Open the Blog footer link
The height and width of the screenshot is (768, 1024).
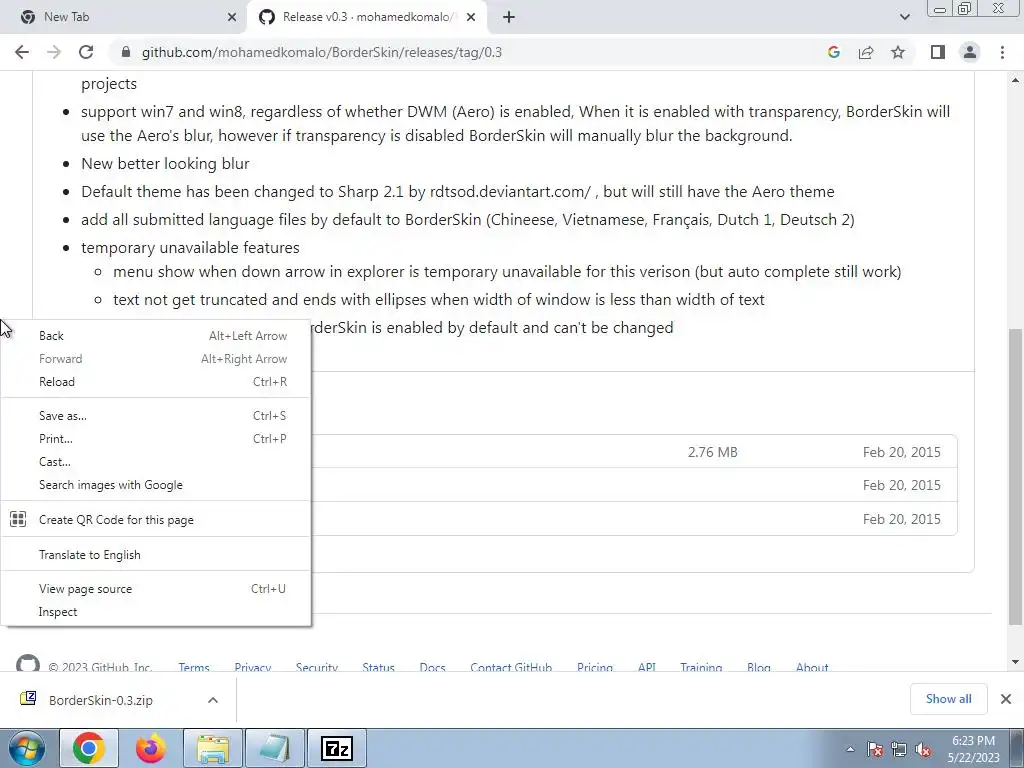[x=759, y=667]
